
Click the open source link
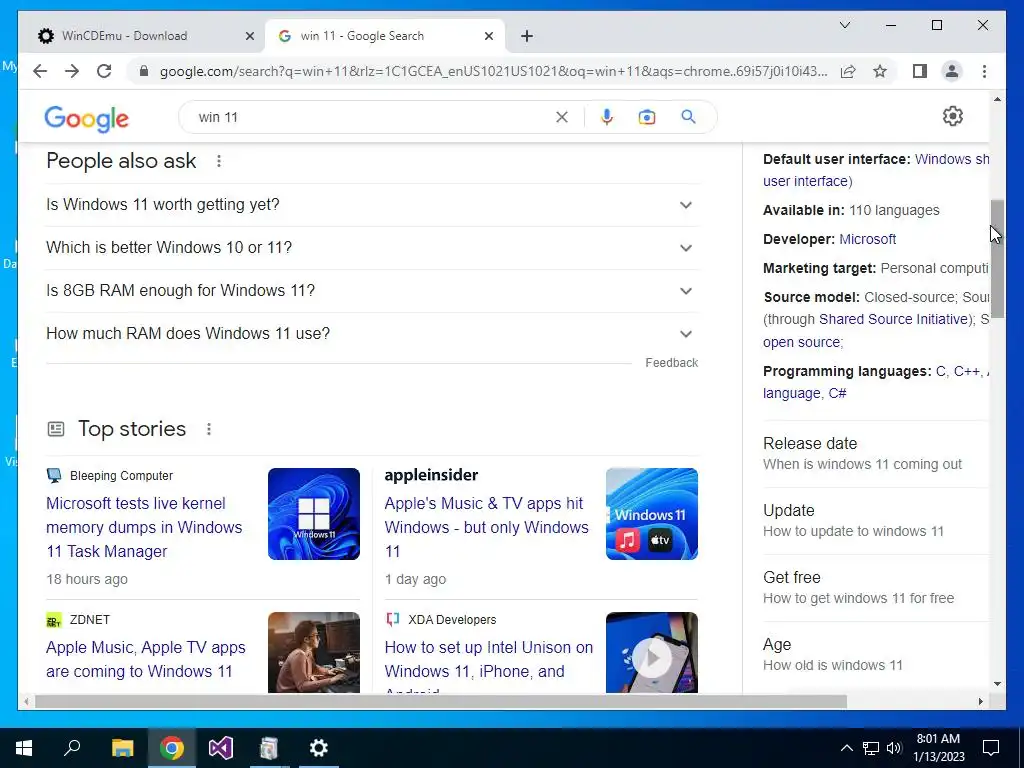pos(801,342)
